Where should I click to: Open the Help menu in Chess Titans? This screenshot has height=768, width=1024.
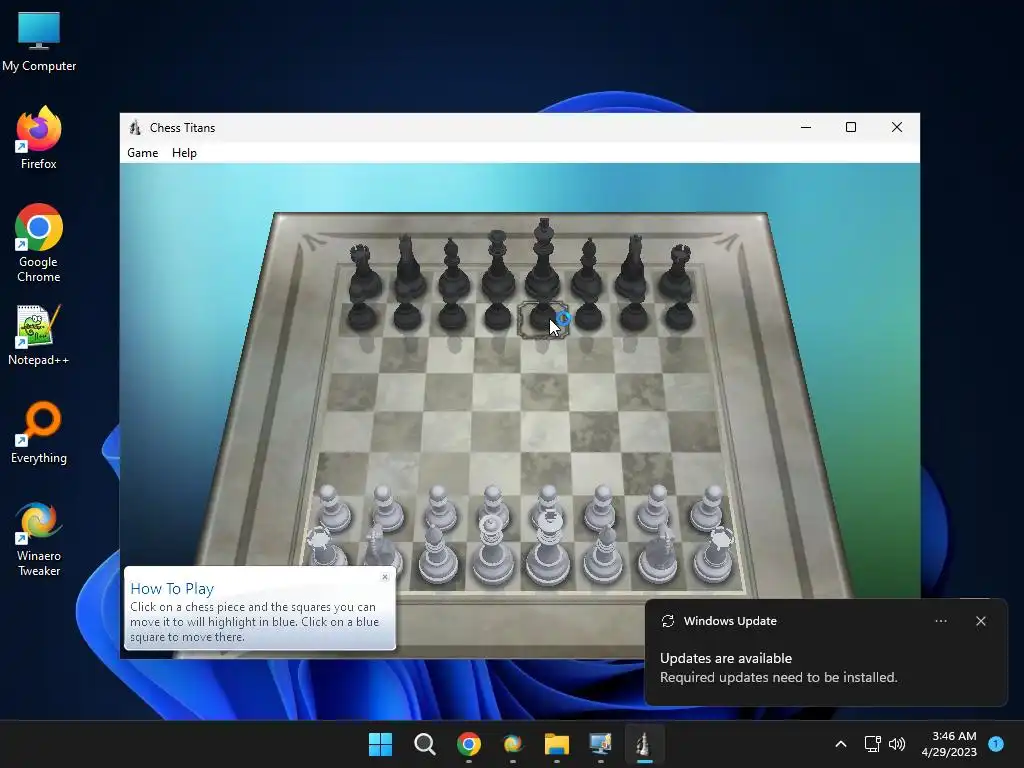pos(184,153)
